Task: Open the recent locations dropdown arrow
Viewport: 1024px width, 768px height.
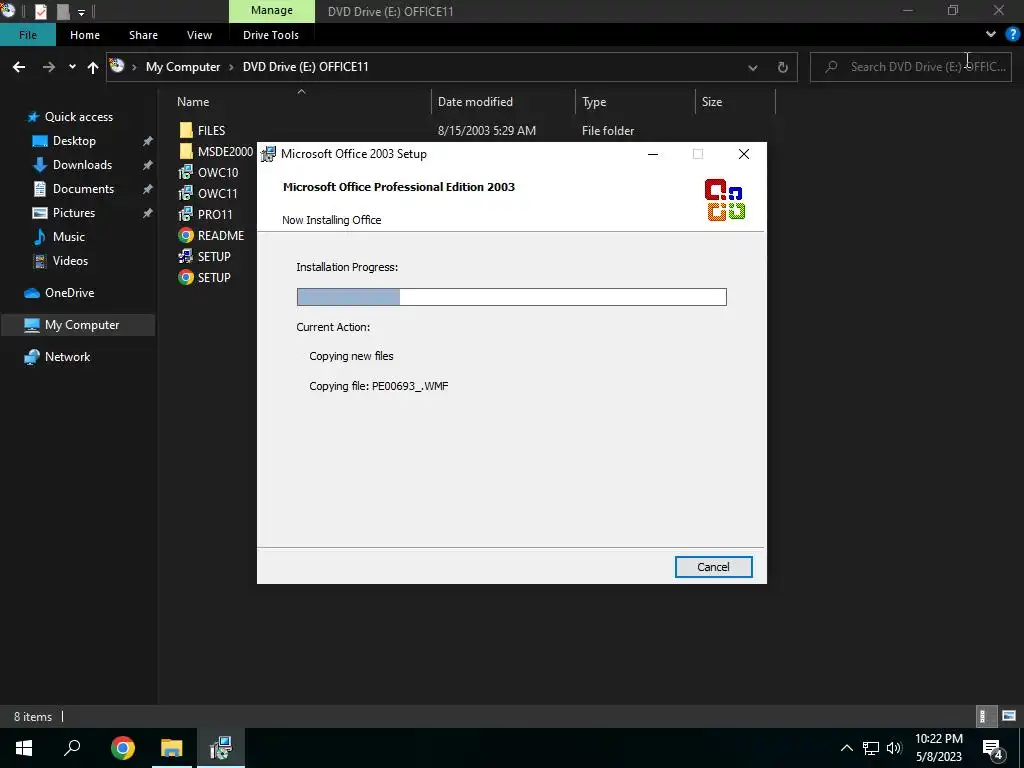Action: pos(72,67)
